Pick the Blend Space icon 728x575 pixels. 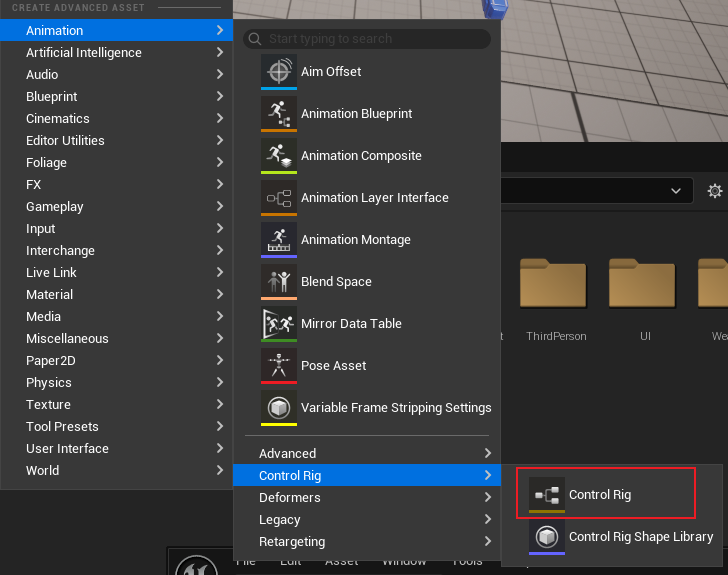pyautogui.click(x=279, y=282)
